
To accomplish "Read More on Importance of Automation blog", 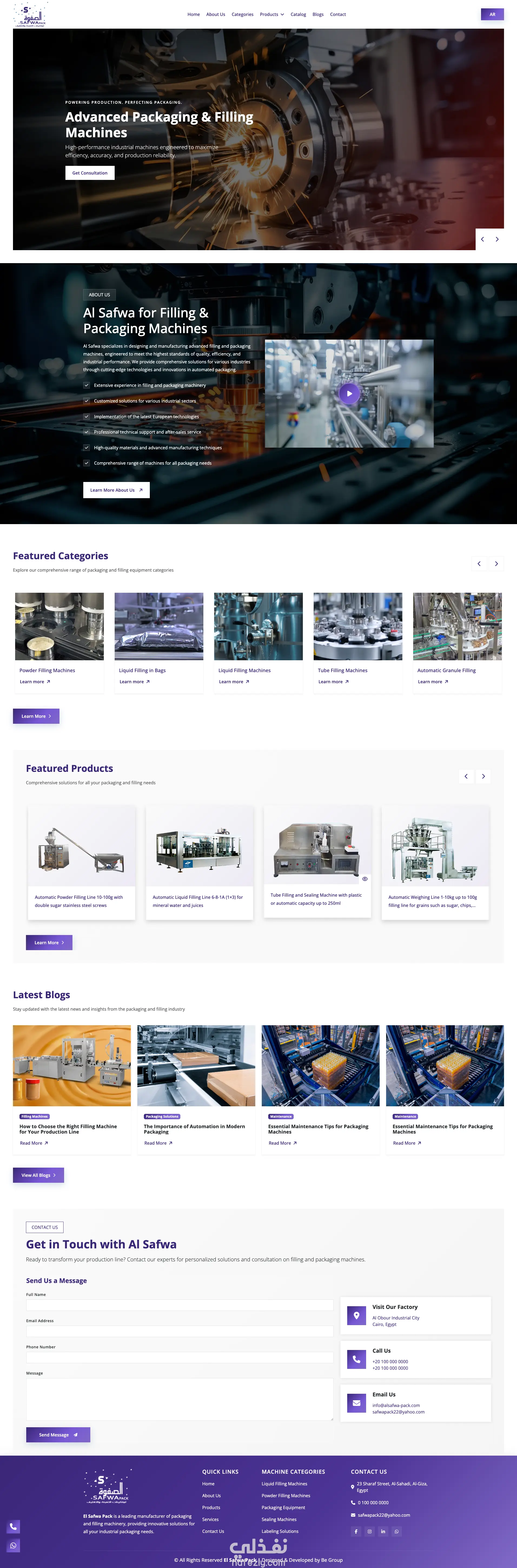I will pos(158,1143).
